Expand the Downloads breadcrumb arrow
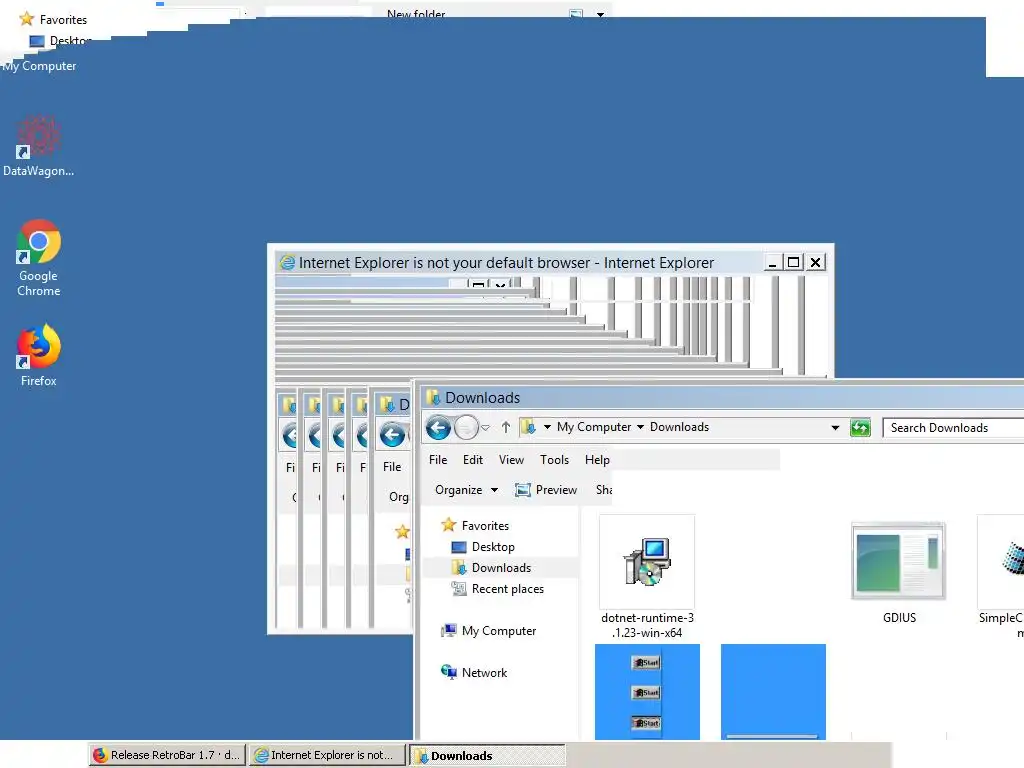The width and height of the screenshot is (1024, 768). coord(640,427)
